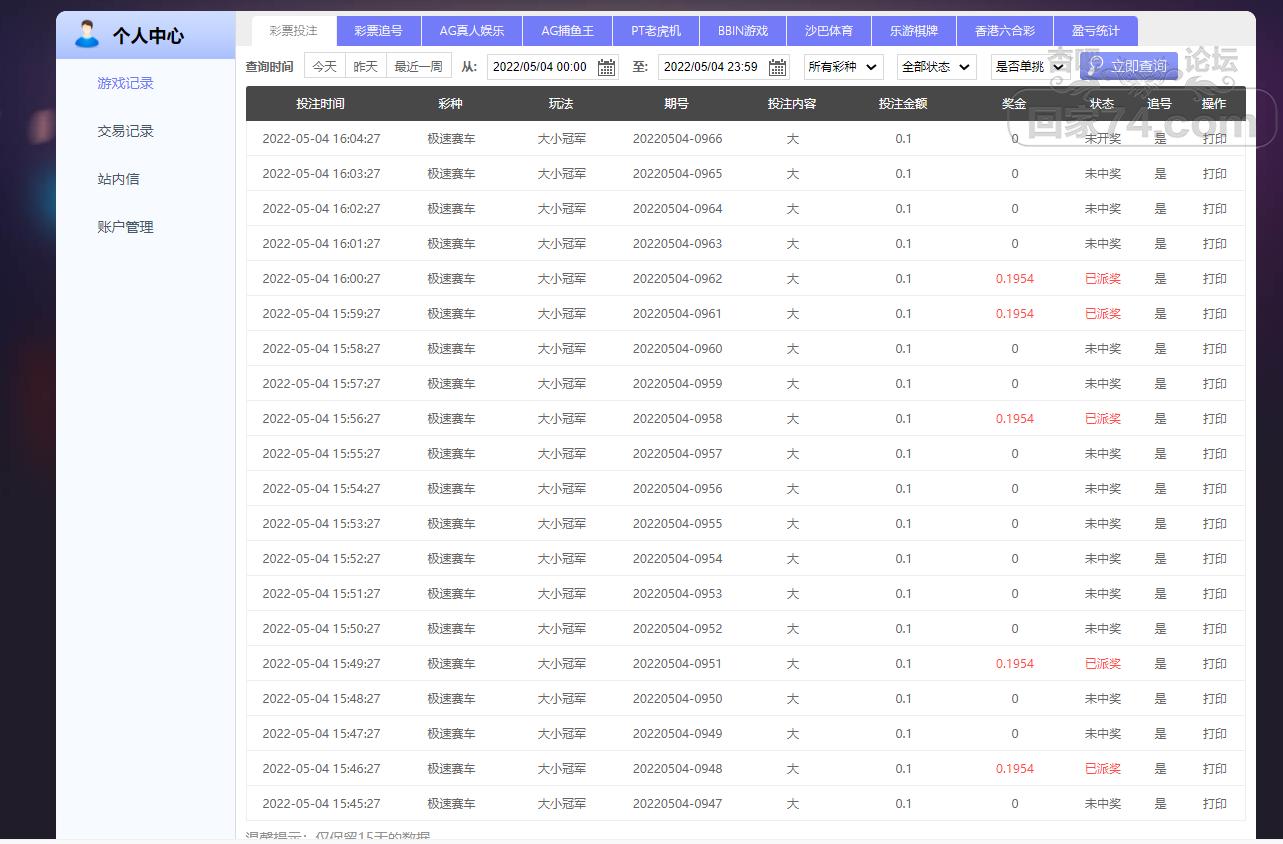Click 打印 for period 20220504-0962
Viewport: 1283px width, 844px height.
pyautogui.click(x=1214, y=279)
